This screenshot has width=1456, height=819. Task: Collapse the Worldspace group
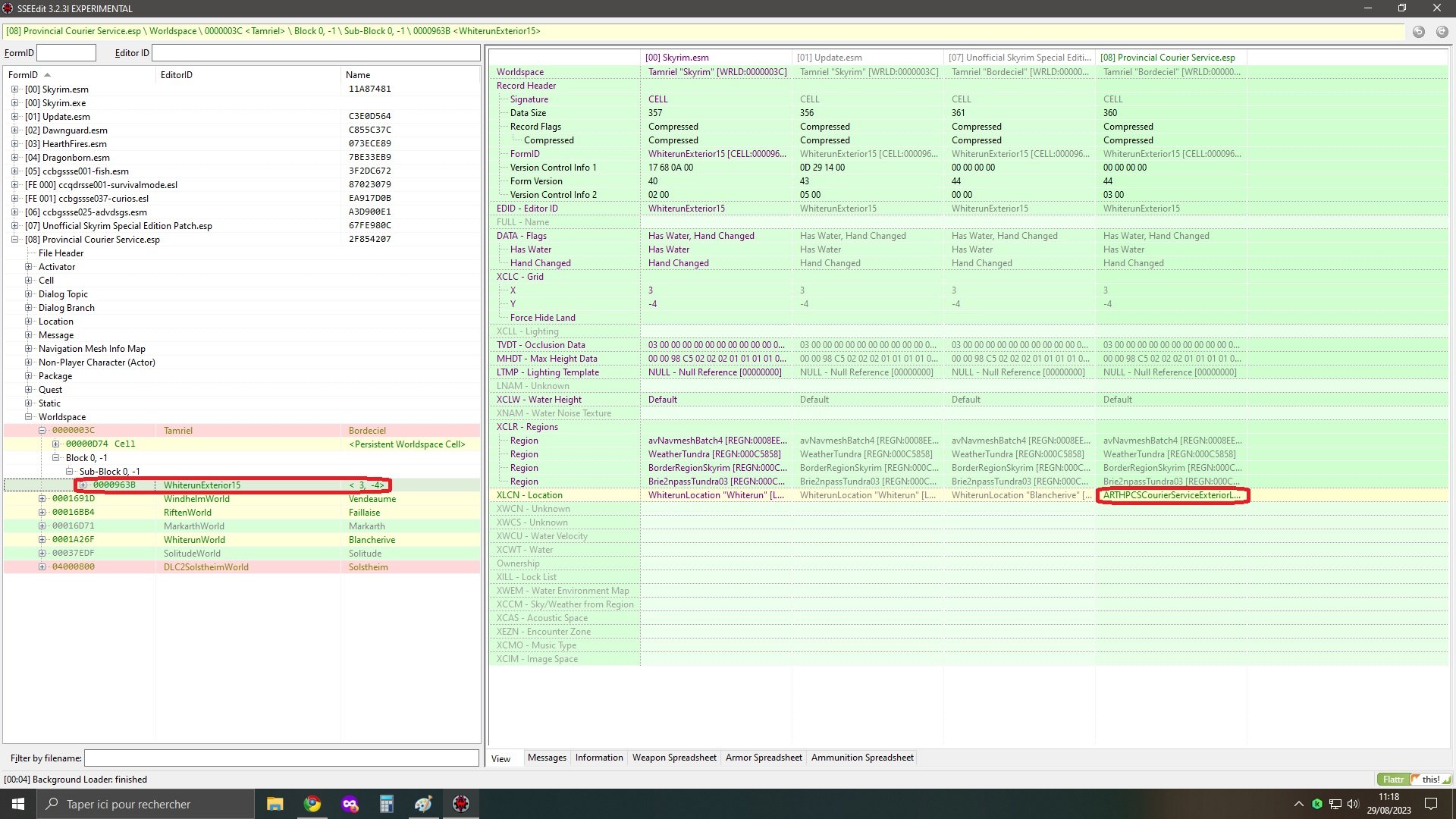pyautogui.click(x=28, y=417)
